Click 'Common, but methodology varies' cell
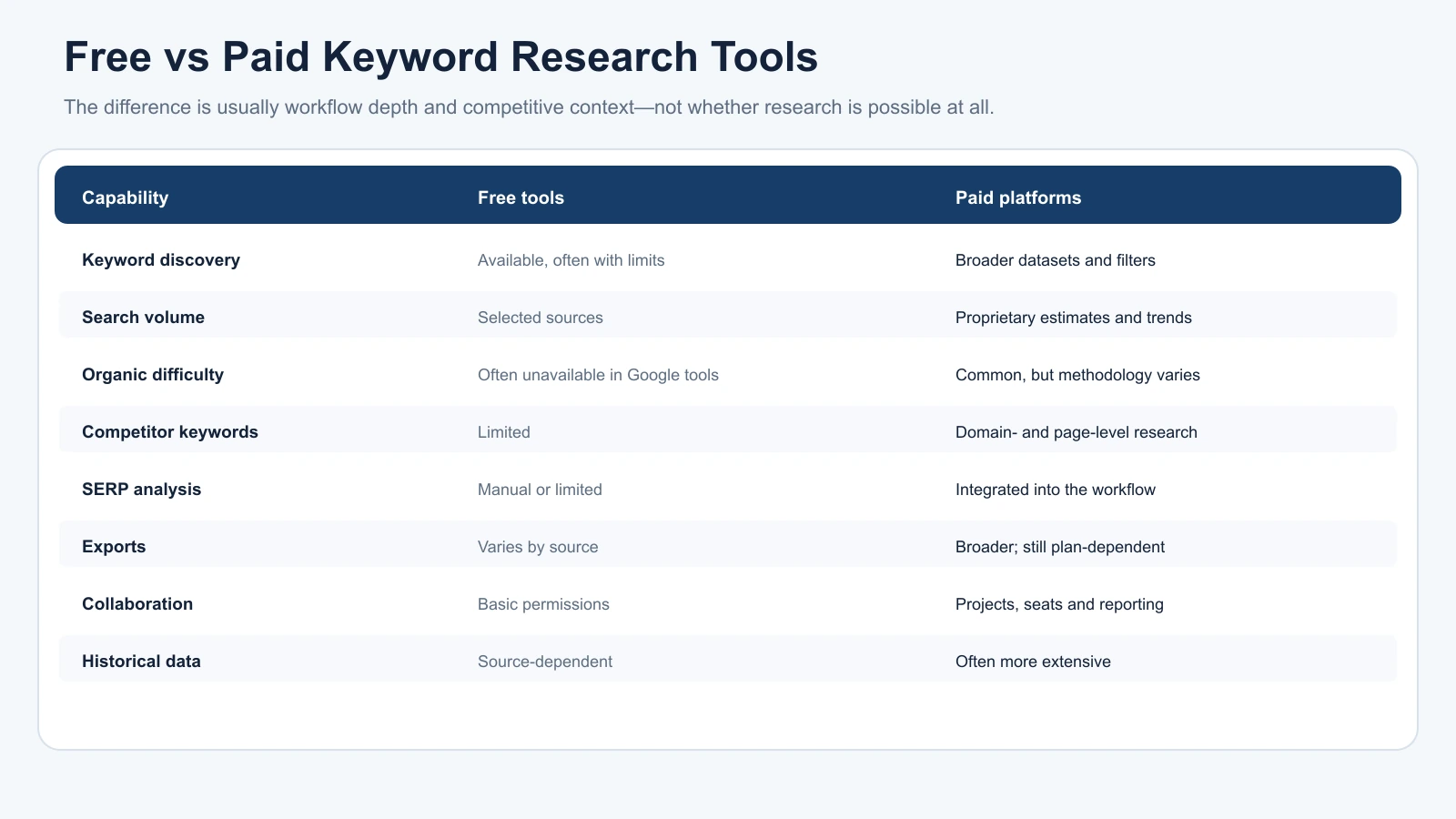Image resolution: width=1456 pixels, height=819 pixels. tap(1077, 375)
